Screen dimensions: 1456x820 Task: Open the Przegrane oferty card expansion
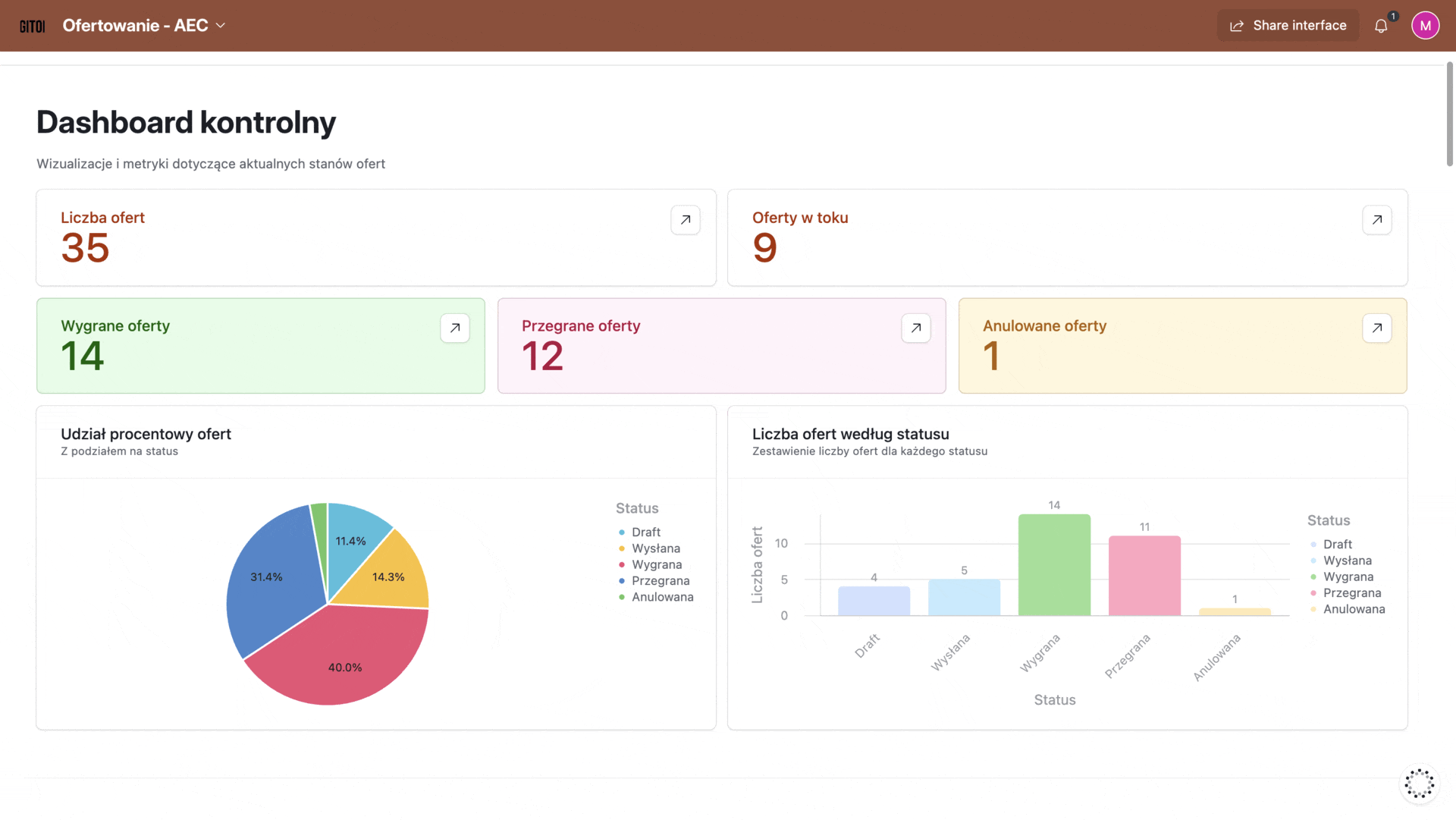click(x=915, y=328)
